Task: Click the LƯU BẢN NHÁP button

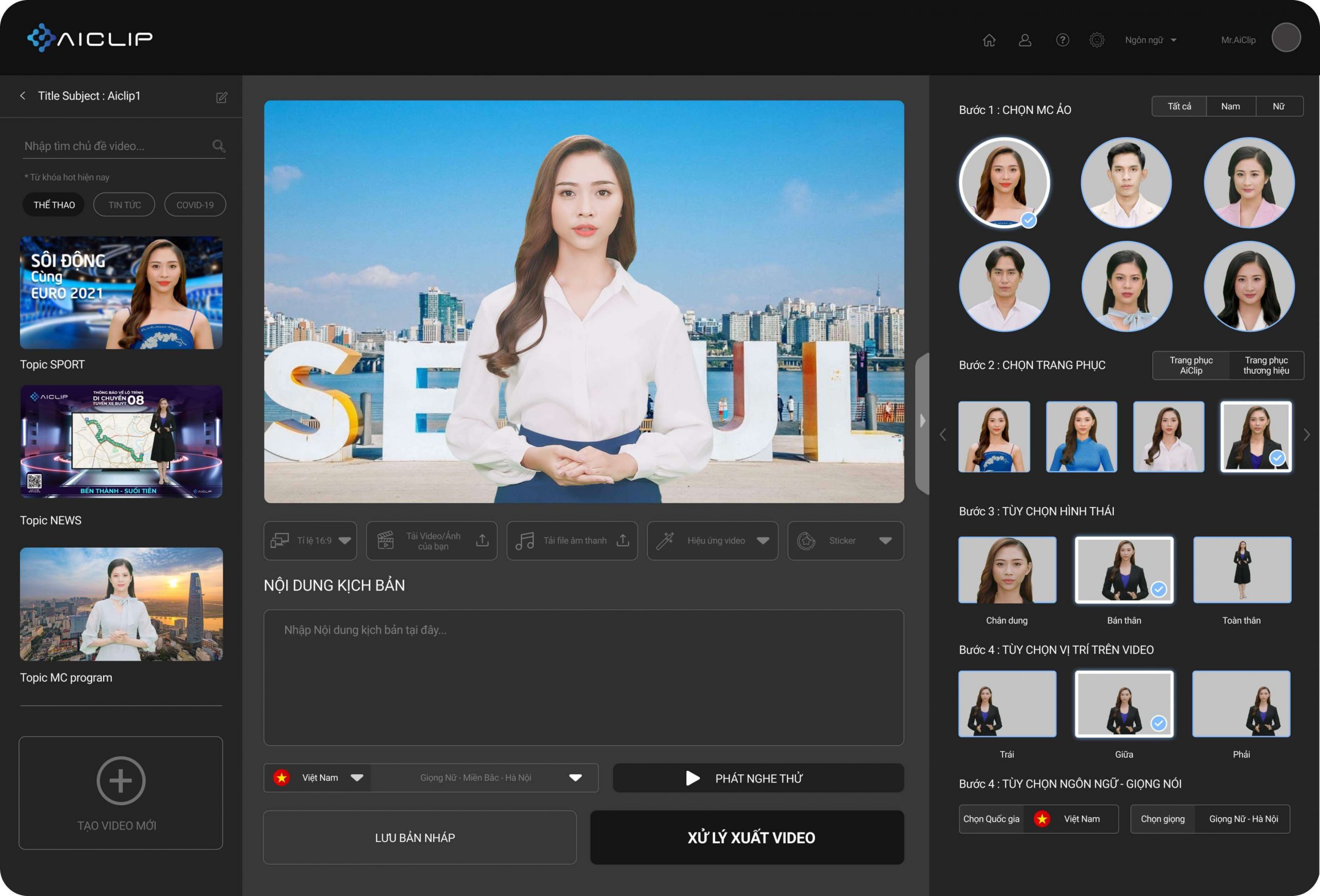Action: coord(420,837)
